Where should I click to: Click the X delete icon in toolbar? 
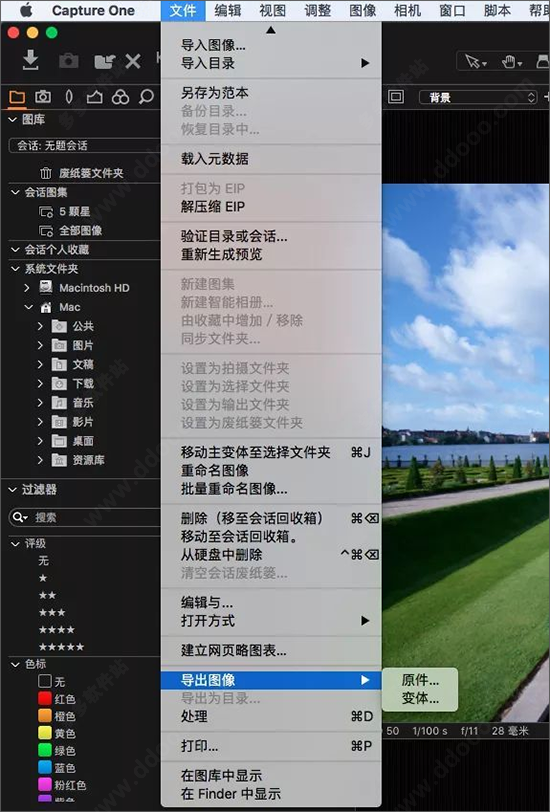133,62
